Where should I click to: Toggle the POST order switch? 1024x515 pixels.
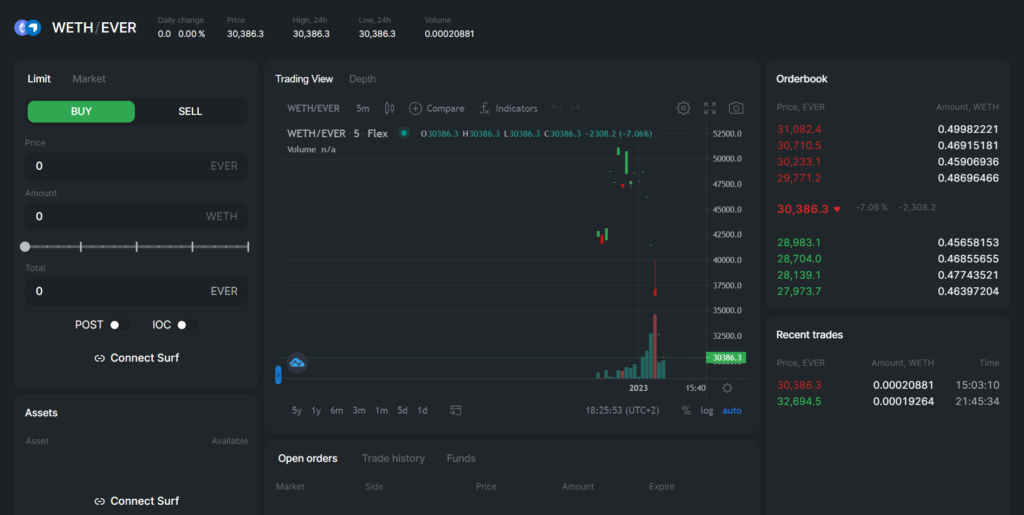tap(119, 325)
